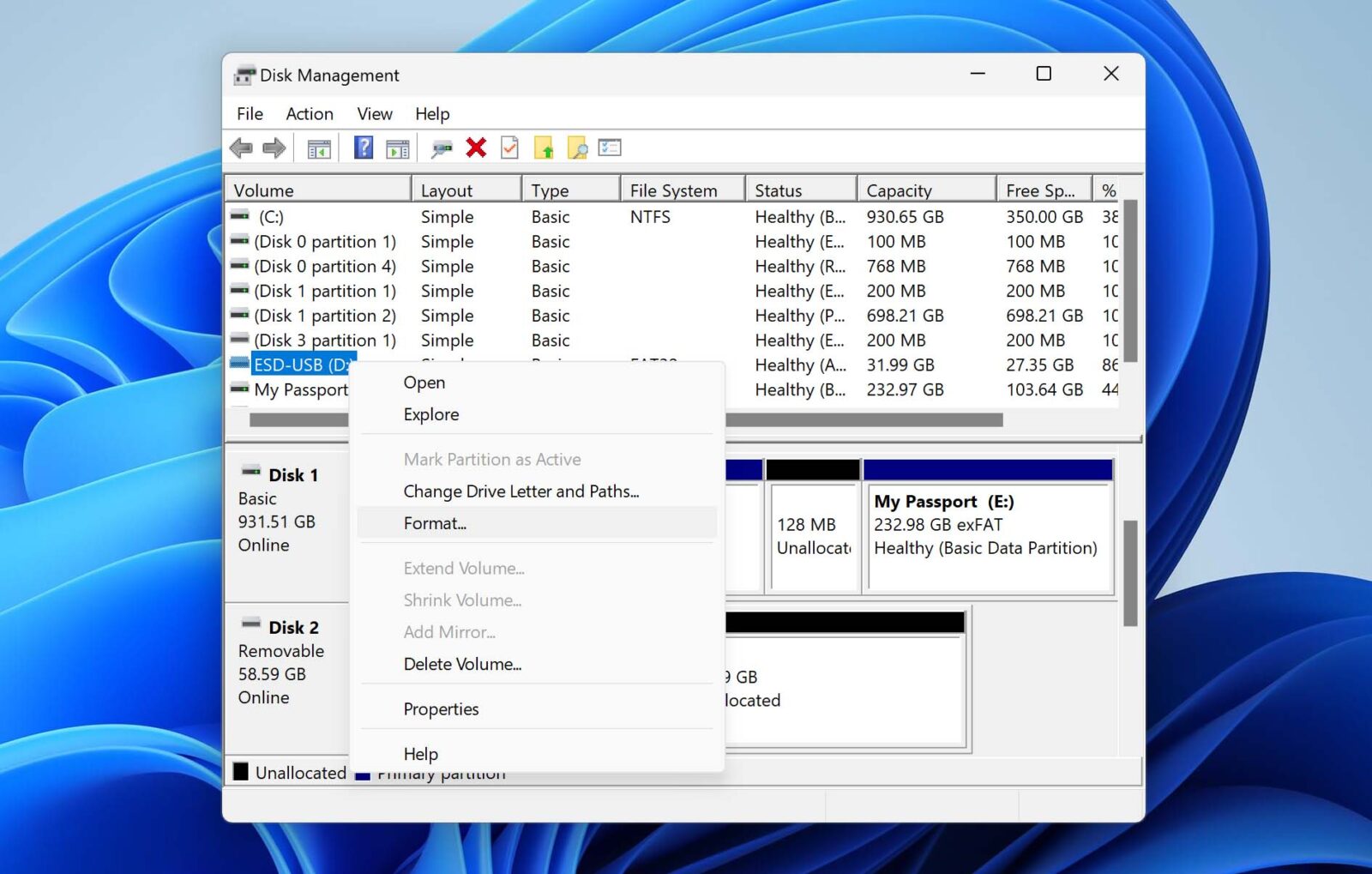The image size is (1372, 874).
Task: Select the My Passport (E:) volume row
Action: pyautogui.click(x=301, y=390)
